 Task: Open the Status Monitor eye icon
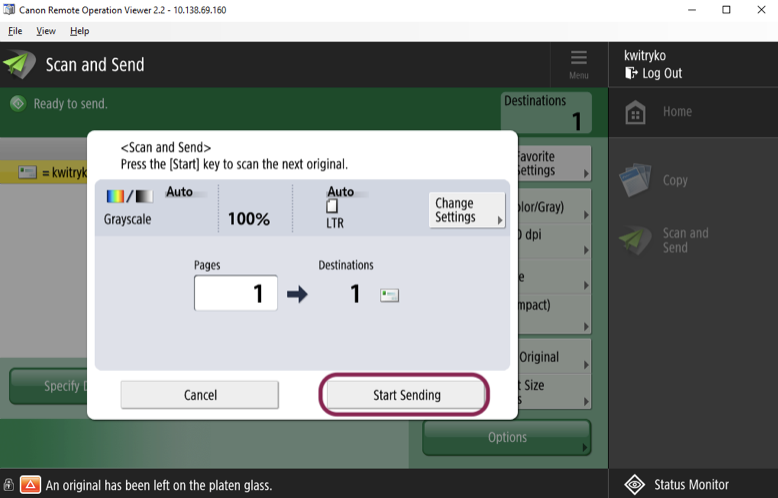[x=635, y=485]
